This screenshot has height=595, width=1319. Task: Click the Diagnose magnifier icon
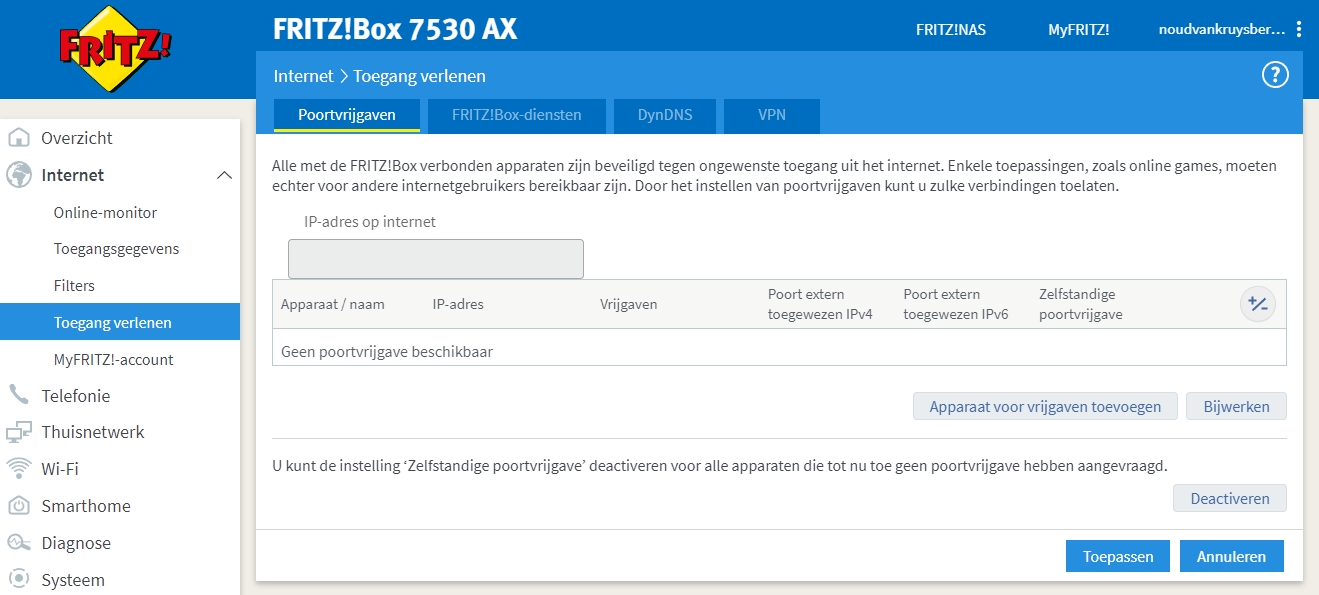click(x=21, y=543)
